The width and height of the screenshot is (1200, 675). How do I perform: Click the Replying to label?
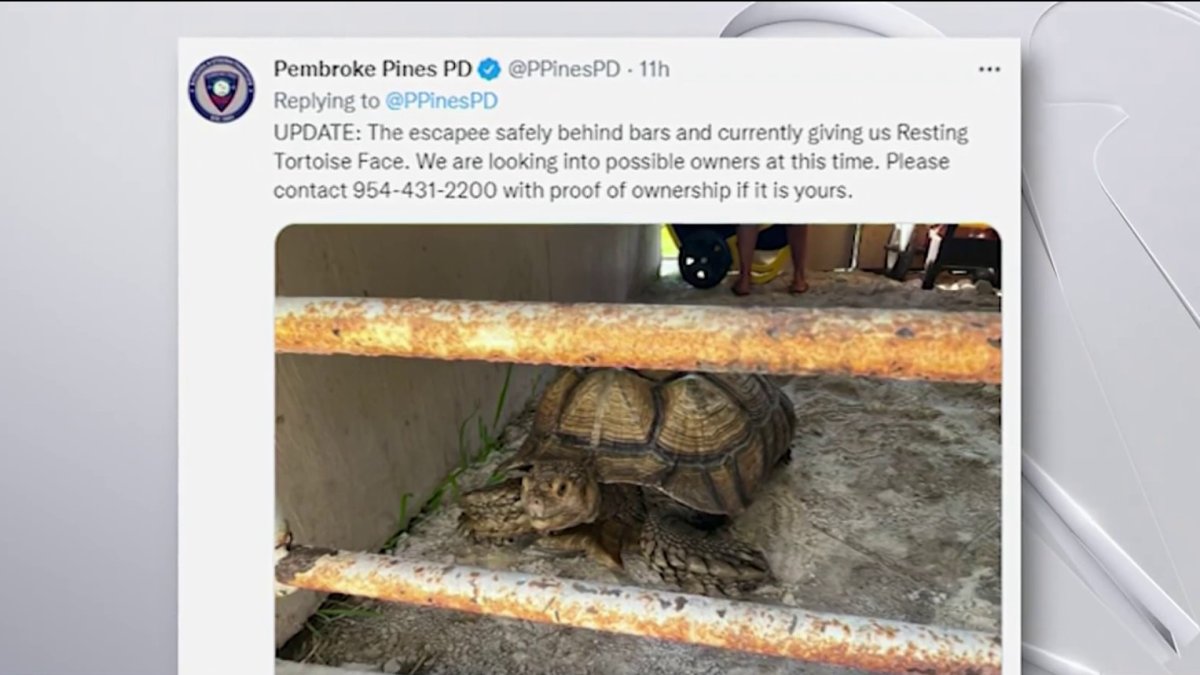tap(327, 101)
